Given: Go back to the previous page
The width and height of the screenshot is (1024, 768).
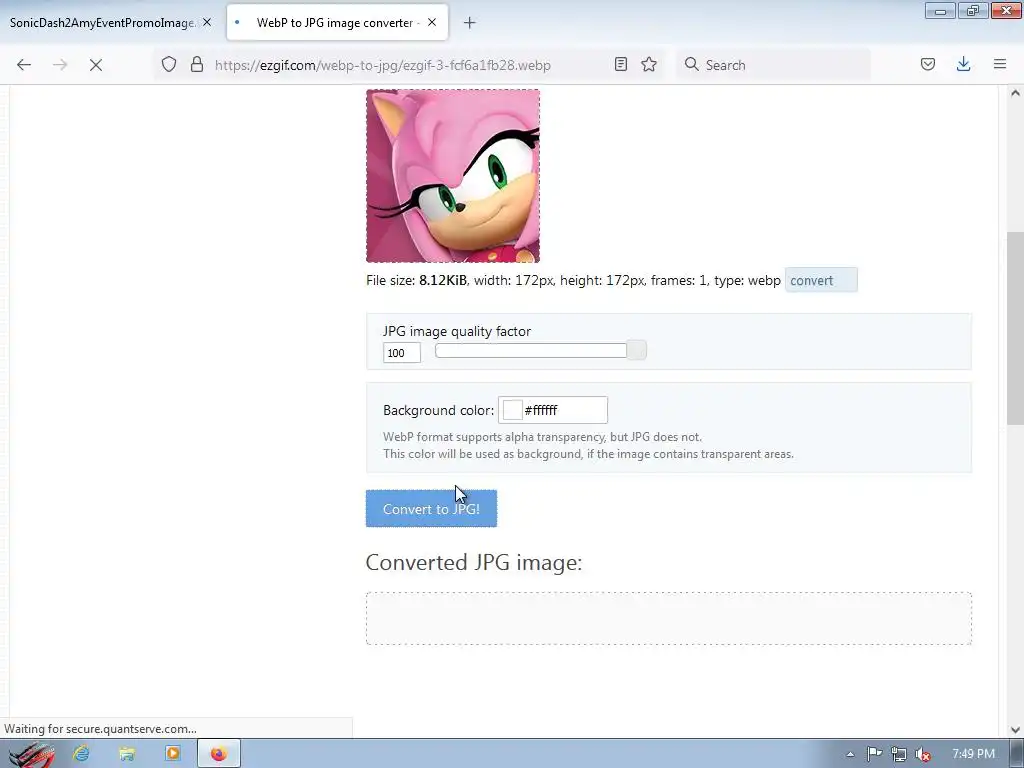Looking at the screenshot, I should coord(24,65).
